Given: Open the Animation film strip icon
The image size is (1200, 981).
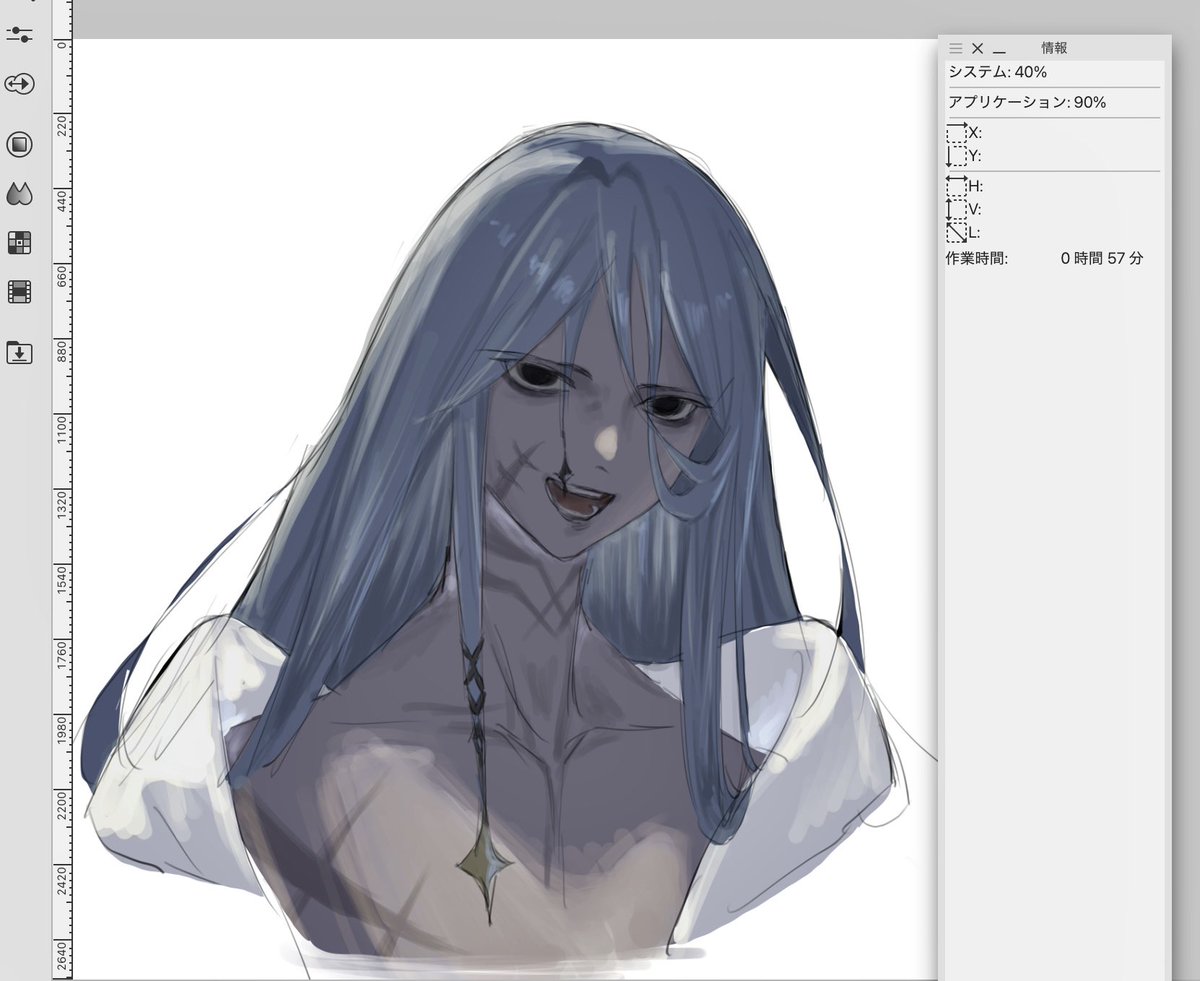Looking at the screenshot, I should pos(19,292).
